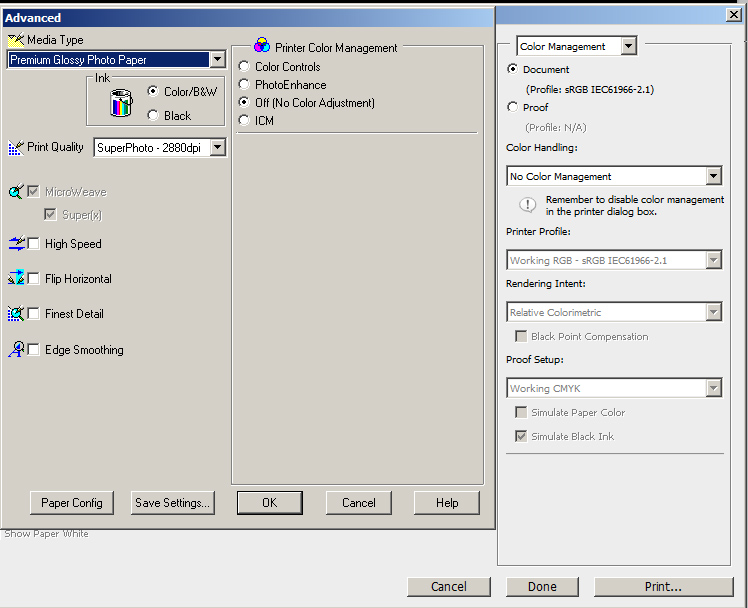Viewport: 748px width, 608px height.
Task: Click the Flip Horizontal icon
Action: point(15,279)
